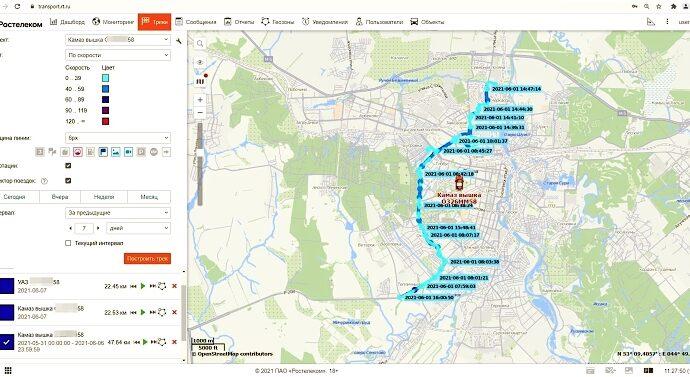Expand the object selector 'Камаз вышка' dropdown
The height and width of the screenshot is (377, 690).
(x=118, y=40)
